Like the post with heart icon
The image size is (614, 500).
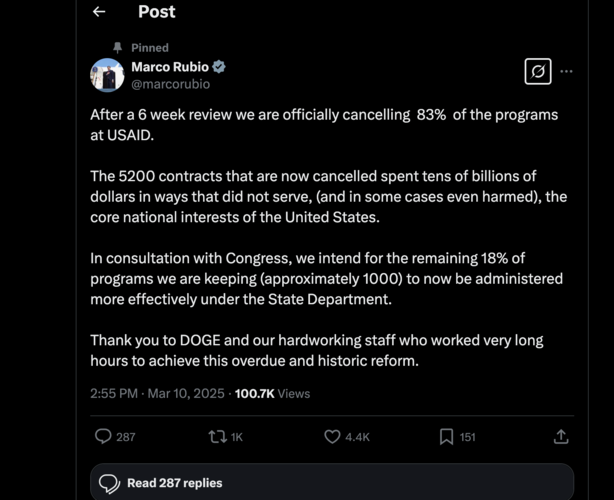point(334,436)
